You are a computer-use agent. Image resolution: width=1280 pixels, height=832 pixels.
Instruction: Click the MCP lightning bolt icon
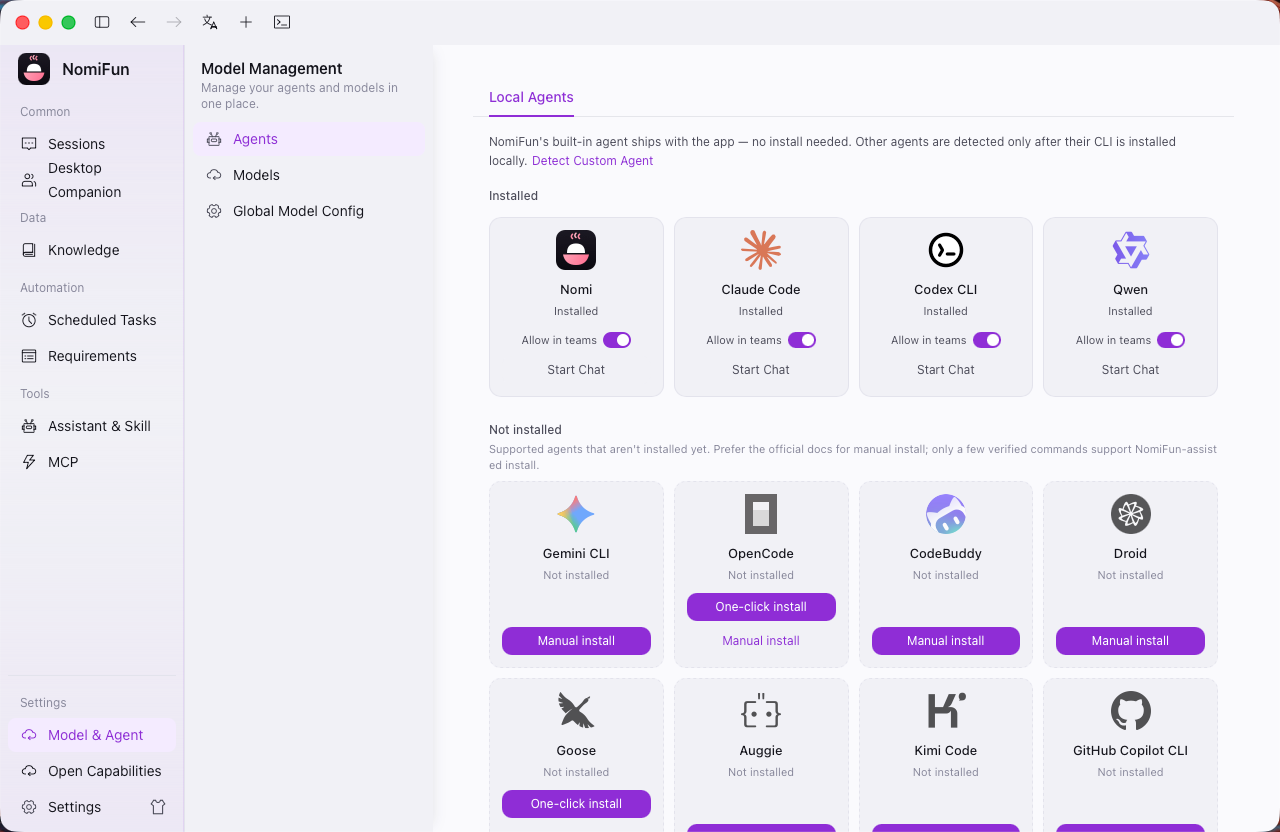pyautogui.click(x=29, y=462)
